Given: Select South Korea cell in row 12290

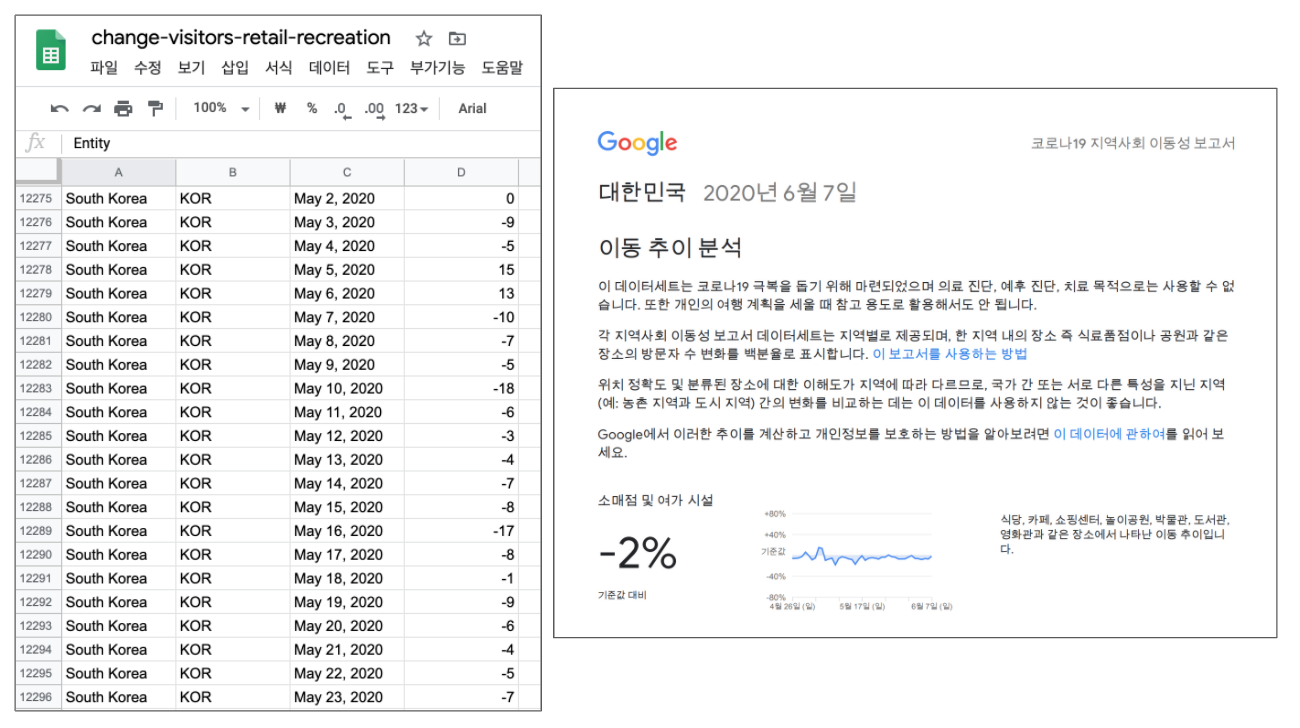Looking at the screenshot, I should pyautogui.click(x=119, y=554).
